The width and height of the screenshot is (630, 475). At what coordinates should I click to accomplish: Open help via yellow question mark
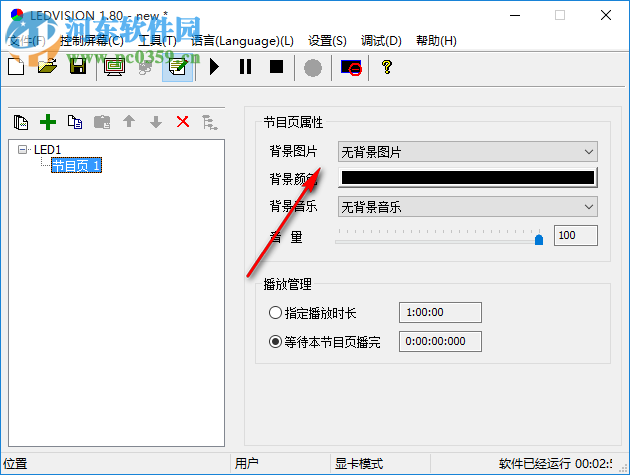(x=387, y=67)
